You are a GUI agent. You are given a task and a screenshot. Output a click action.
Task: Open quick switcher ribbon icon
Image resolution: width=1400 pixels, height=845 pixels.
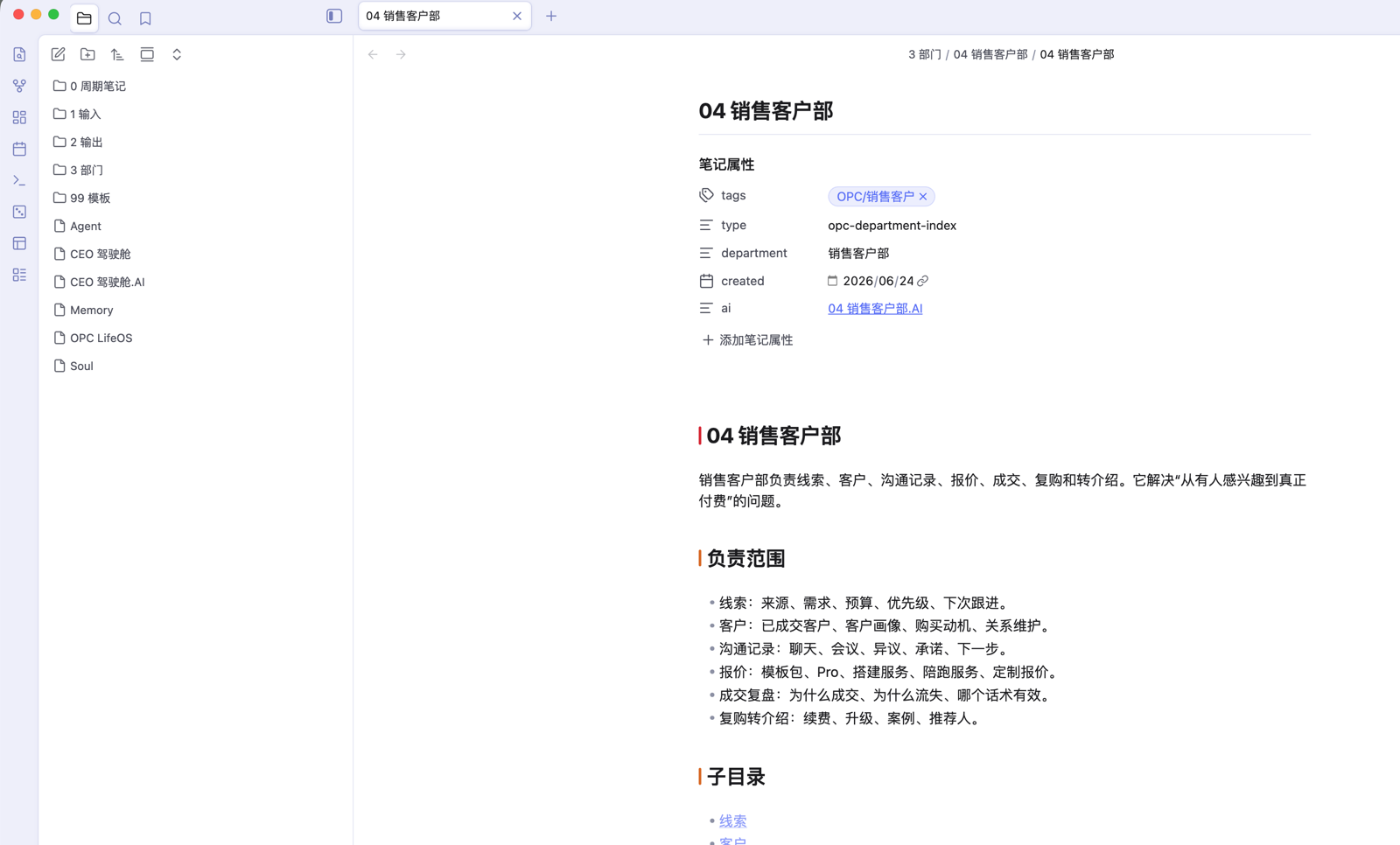(x=19, y=54)
